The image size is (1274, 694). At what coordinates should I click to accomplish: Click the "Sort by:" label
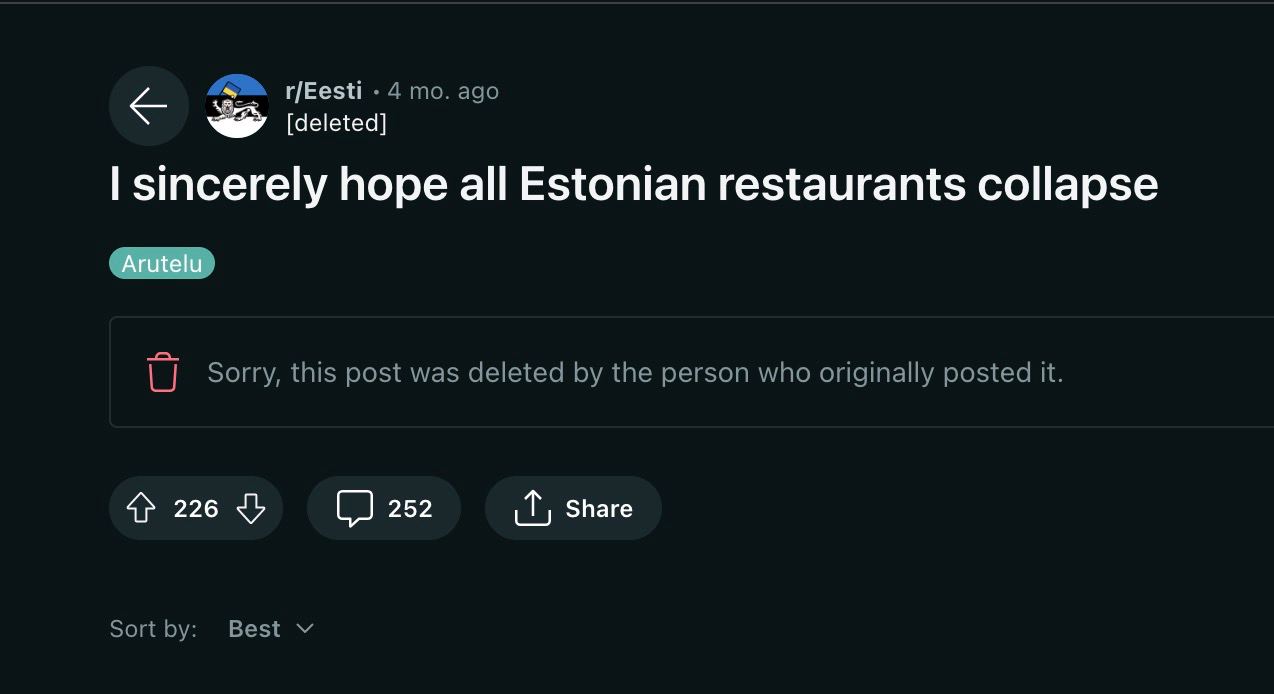pyautogui.click(x=153, y=629)
